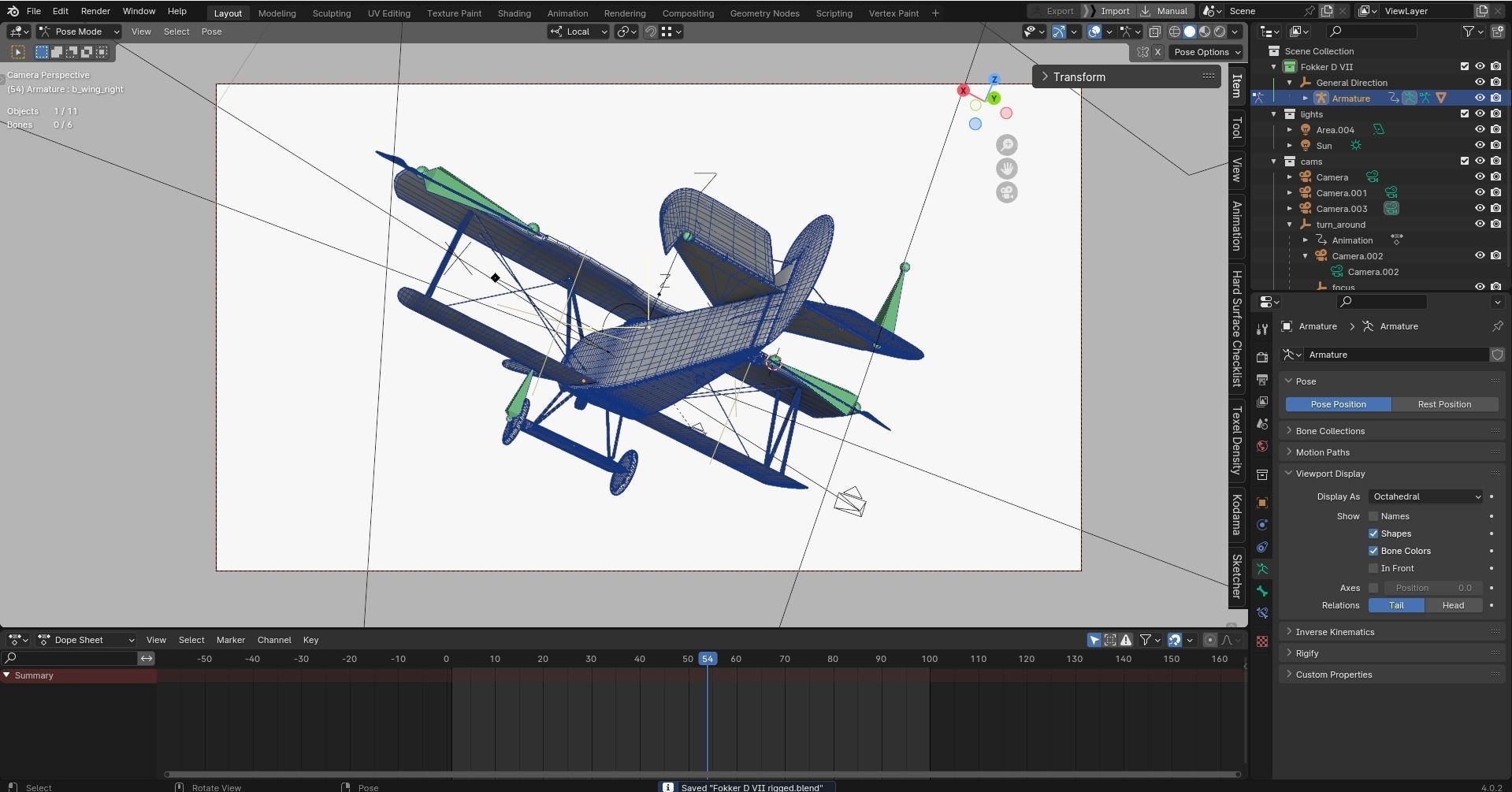Toggle only selected keyframes icon in Dope Sheet
This screenshot has width=1512, height=792.
(1094, 640)
